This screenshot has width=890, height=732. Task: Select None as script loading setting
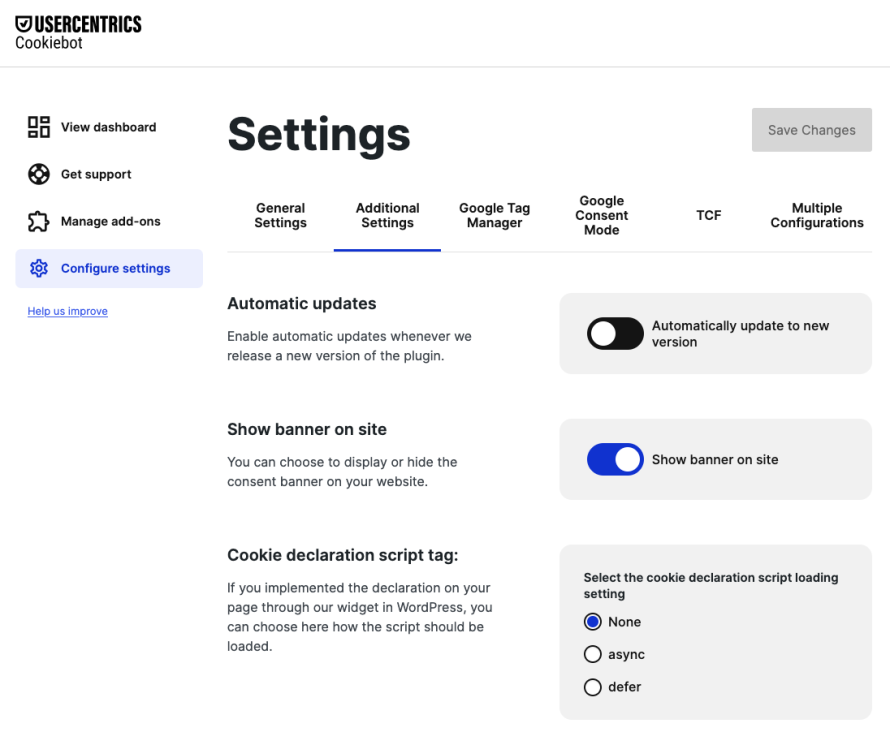pos(594,621)
